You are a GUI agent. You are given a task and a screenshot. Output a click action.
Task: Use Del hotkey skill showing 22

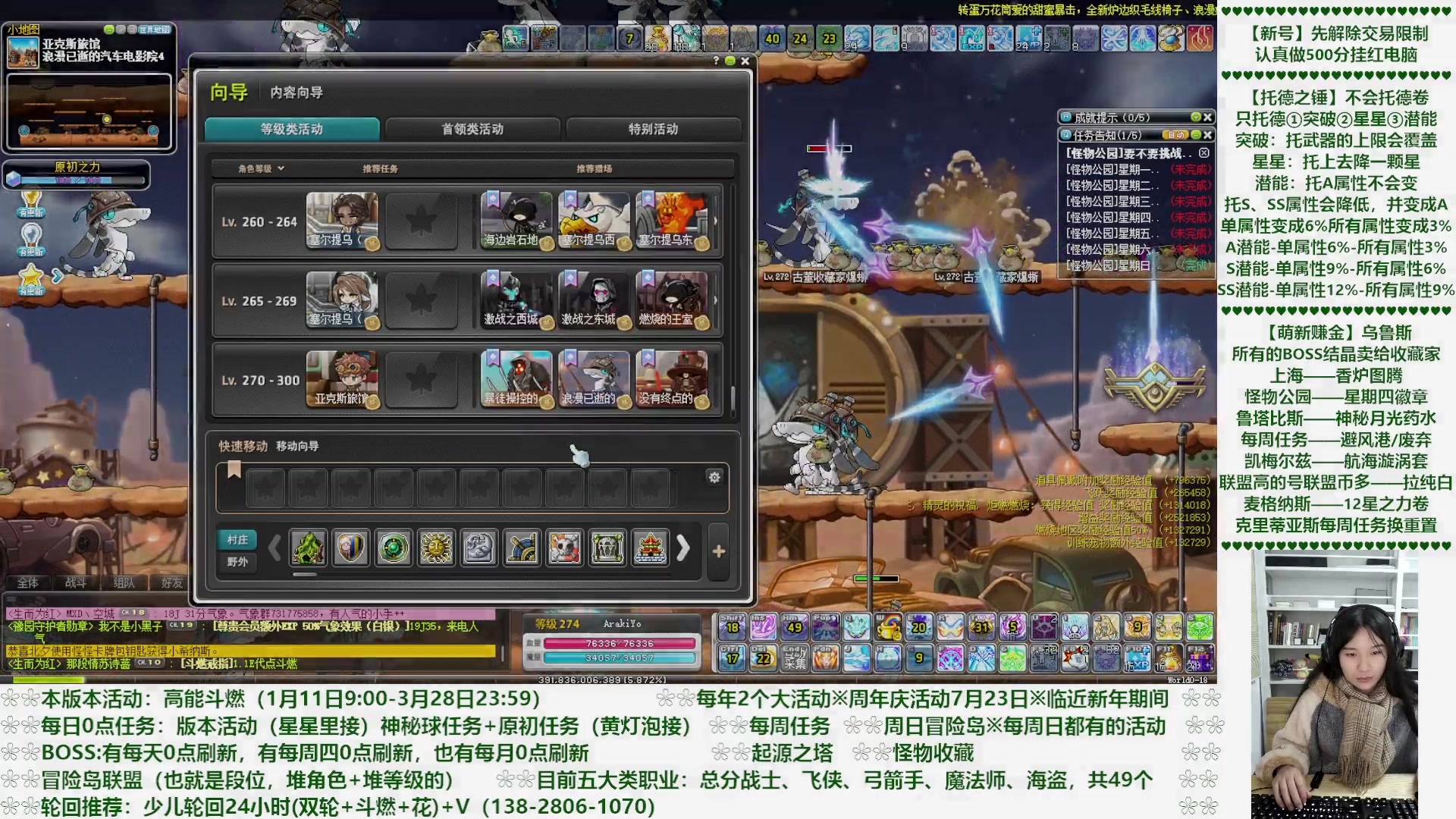(764, 658)
